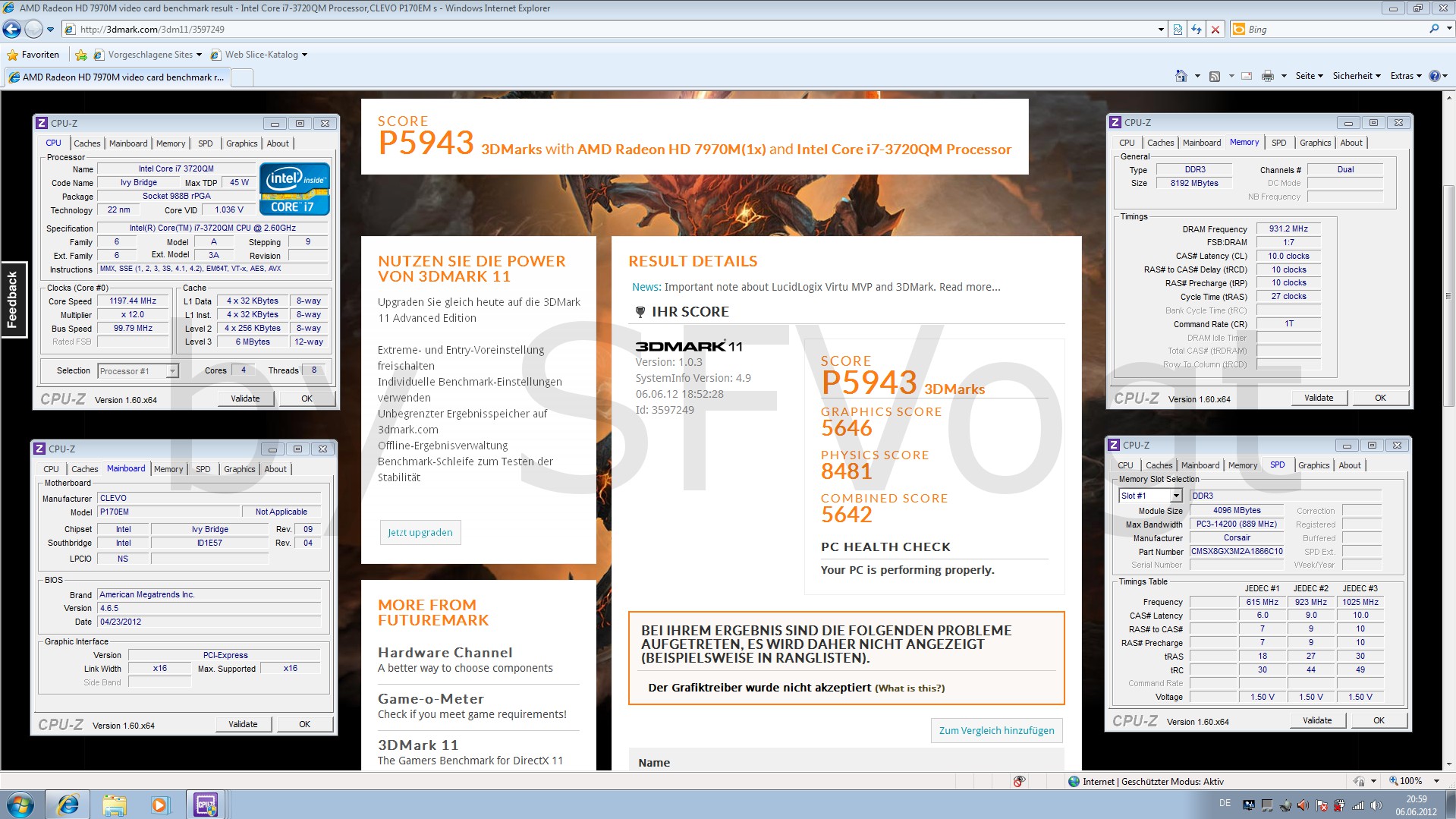Image resolution: width=1456 pixels, height=819 pixels.
Task: Click the IE forward navigation arrow
Action: tap(33, 30)
